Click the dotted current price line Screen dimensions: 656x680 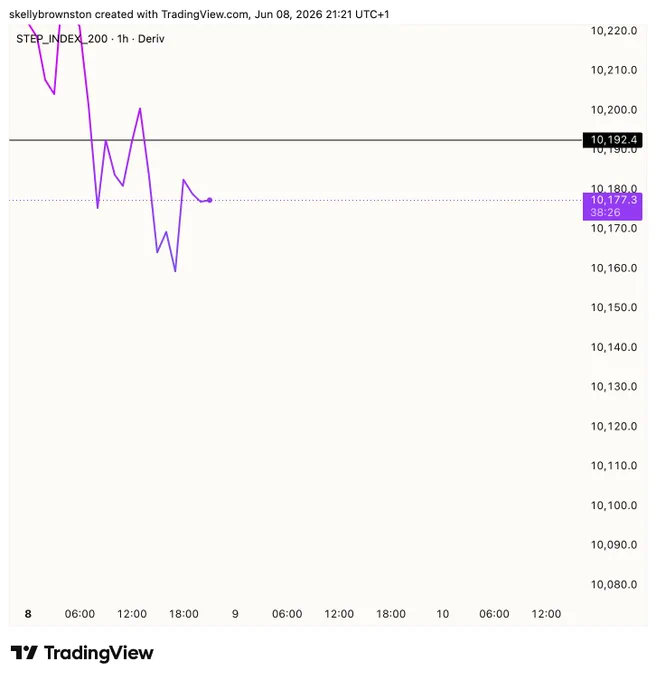(x=390, y=200)
